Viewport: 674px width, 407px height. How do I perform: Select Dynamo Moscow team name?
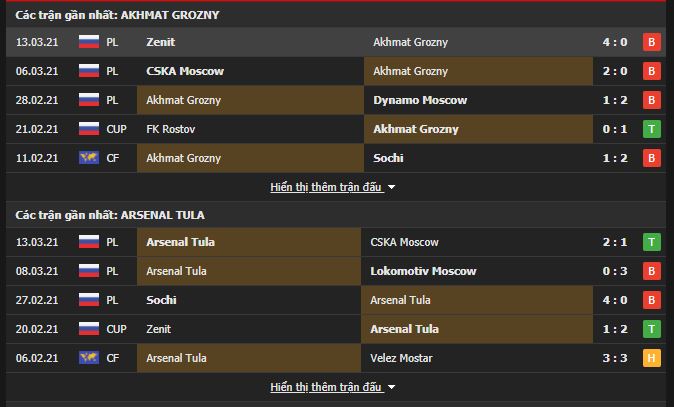point(420,100)
